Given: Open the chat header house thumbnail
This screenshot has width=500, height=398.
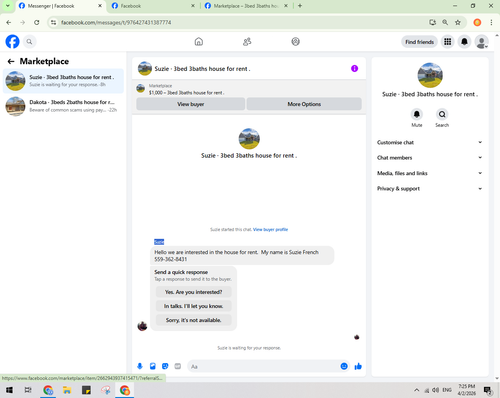Looking at the screenshot, I should pos(145,68).
